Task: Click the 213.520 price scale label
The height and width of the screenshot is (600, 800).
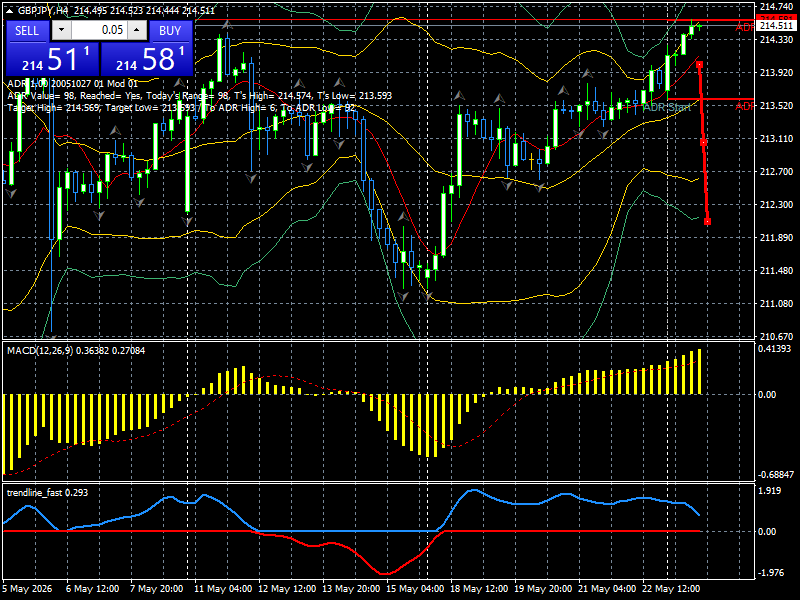Action: [x=777, y=106]
